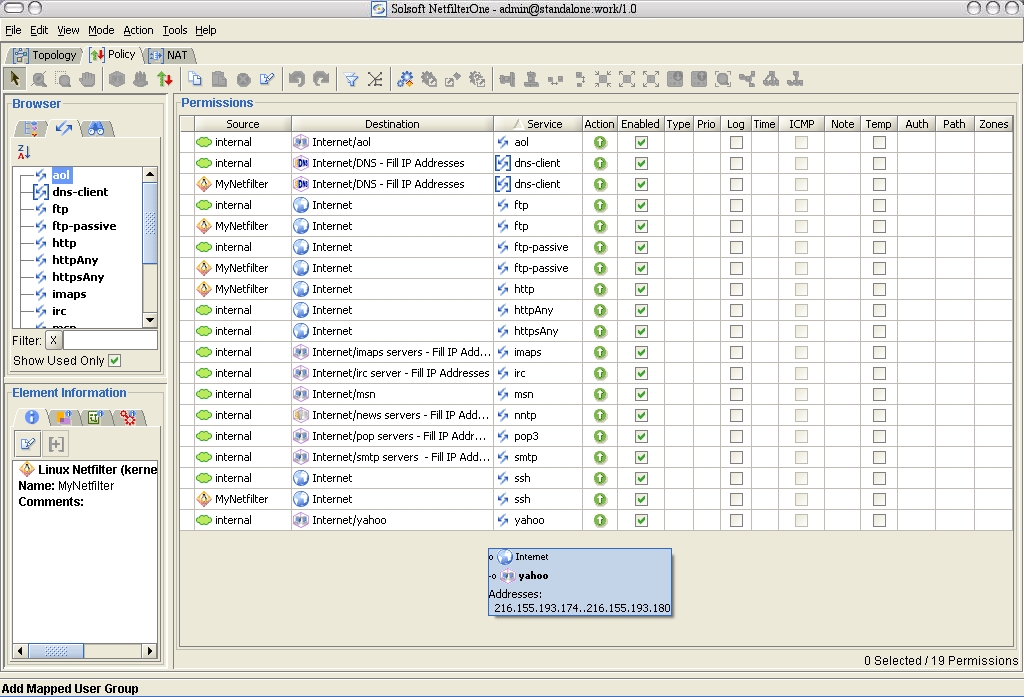Screen dimensions: 1024x697
Task: Switch to the Topology tab
Action: pos(45,55)
